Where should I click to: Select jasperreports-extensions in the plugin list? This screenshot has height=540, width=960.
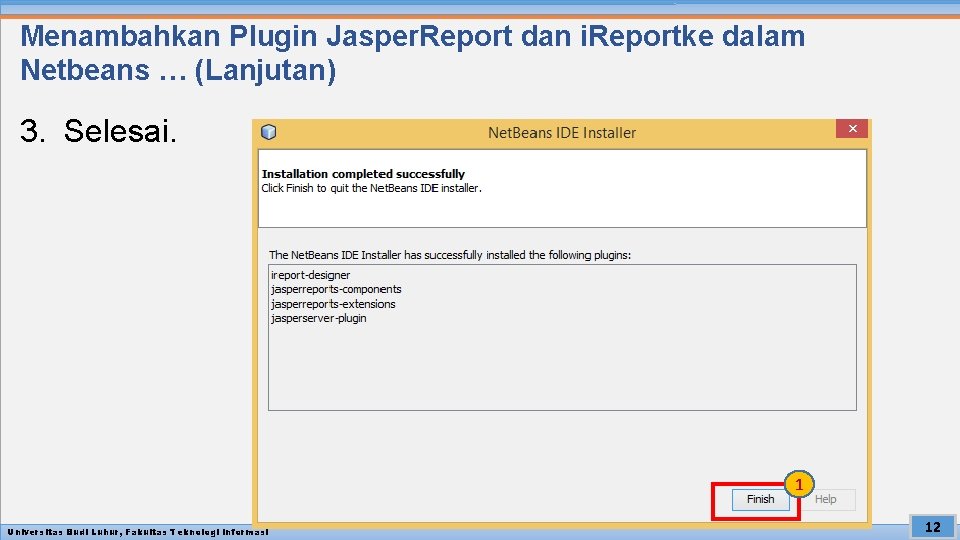coord(333,304)
